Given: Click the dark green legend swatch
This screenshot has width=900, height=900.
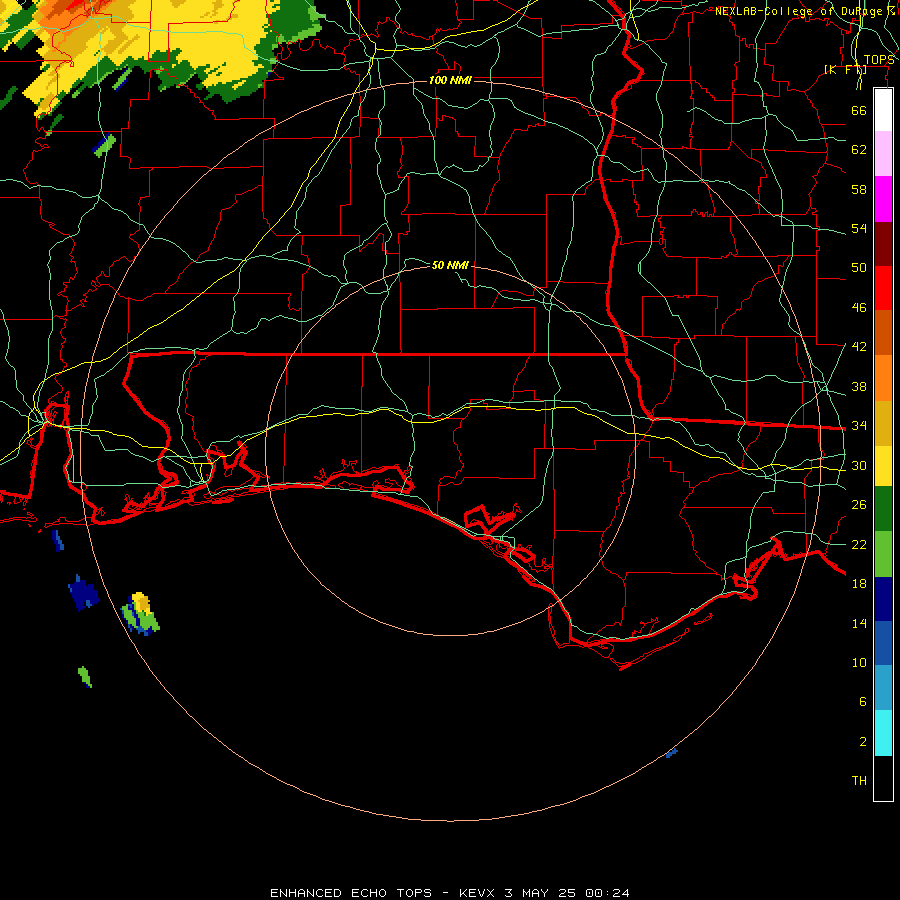Looking at the screenshot, I should click(883, 509).
